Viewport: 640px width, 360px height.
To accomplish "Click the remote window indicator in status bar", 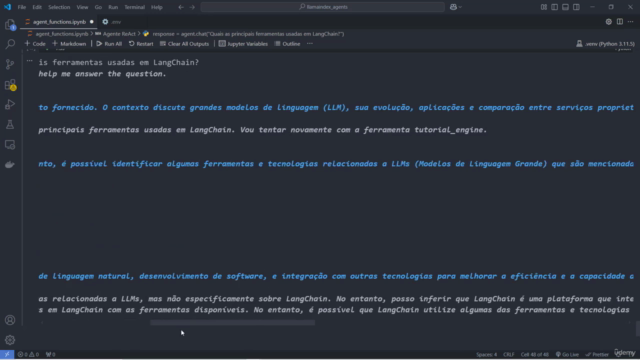I will pos(7,354).
